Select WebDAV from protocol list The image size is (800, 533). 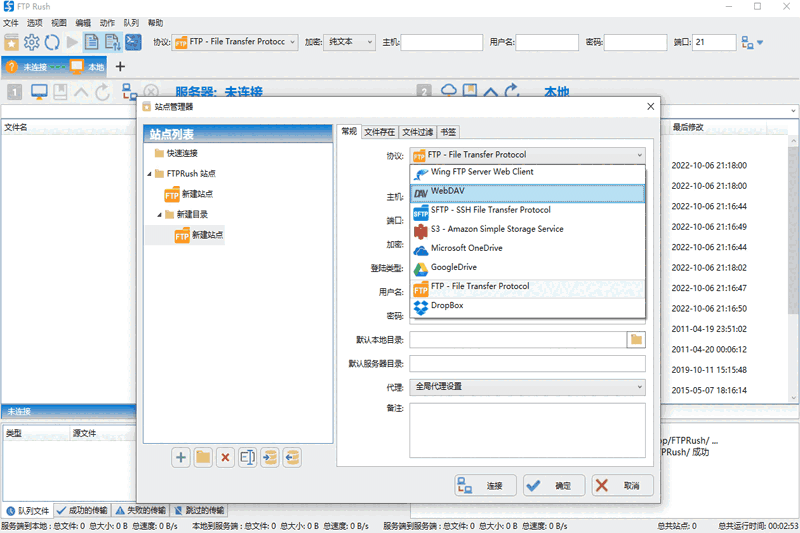click(x=528, y=192)
